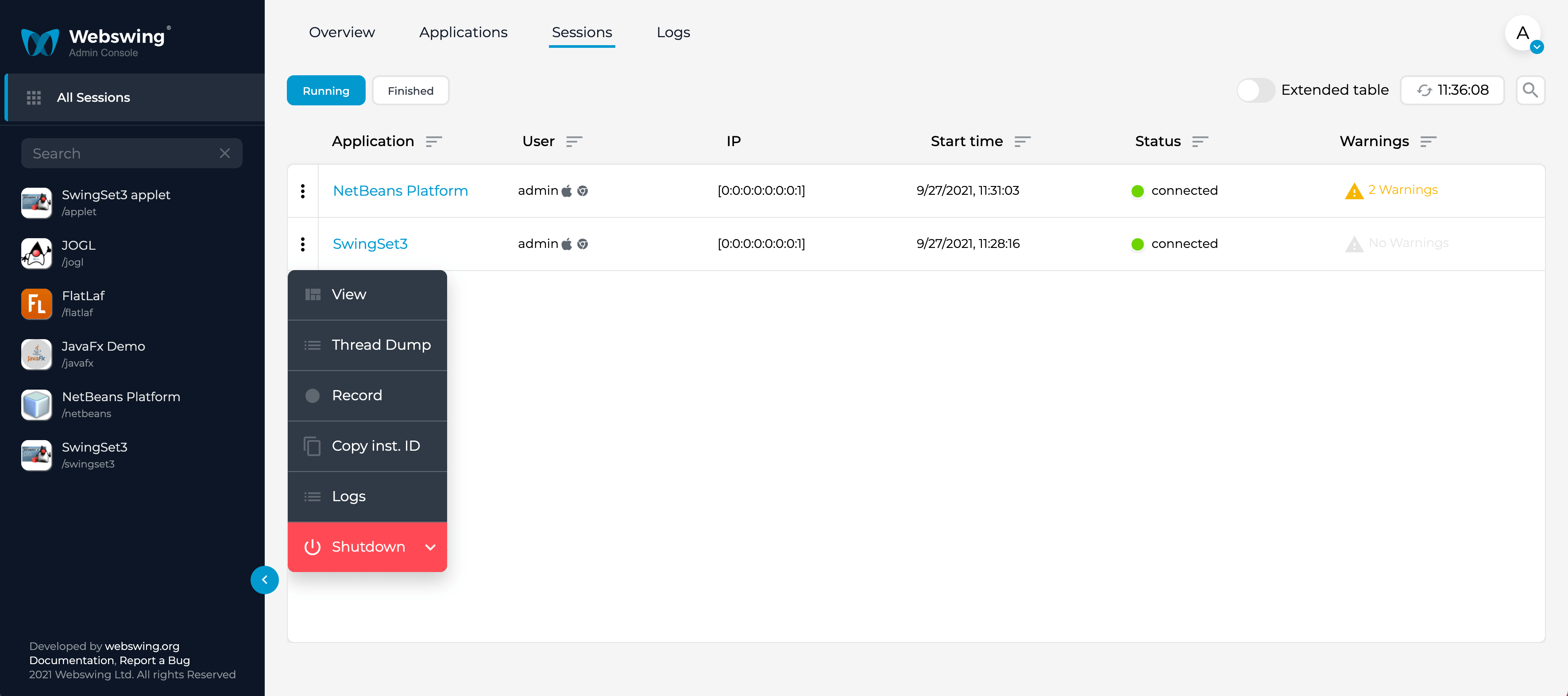Show Running sessions
The height and width of the screenshot is (696, 1568).
point(326,90)
